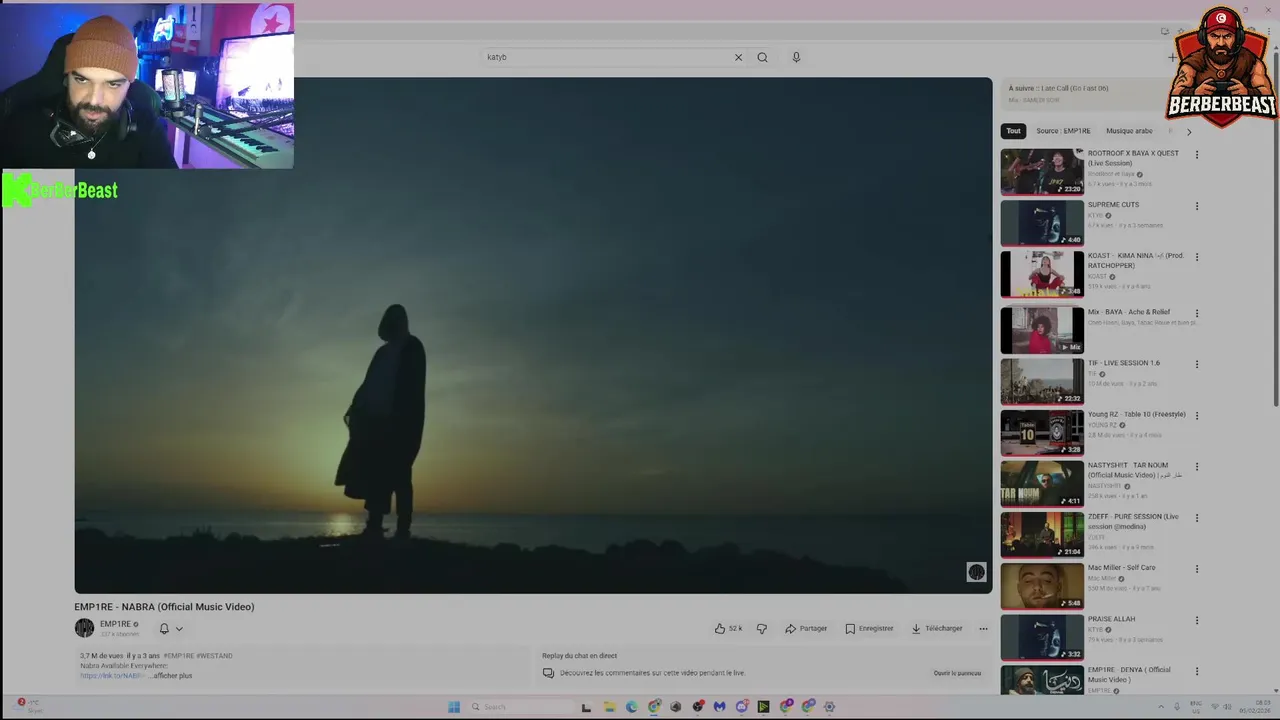Open the PRAISE ALLAH video title
This screenshot has height=720, width=1280.
[x=1111, y=619]
